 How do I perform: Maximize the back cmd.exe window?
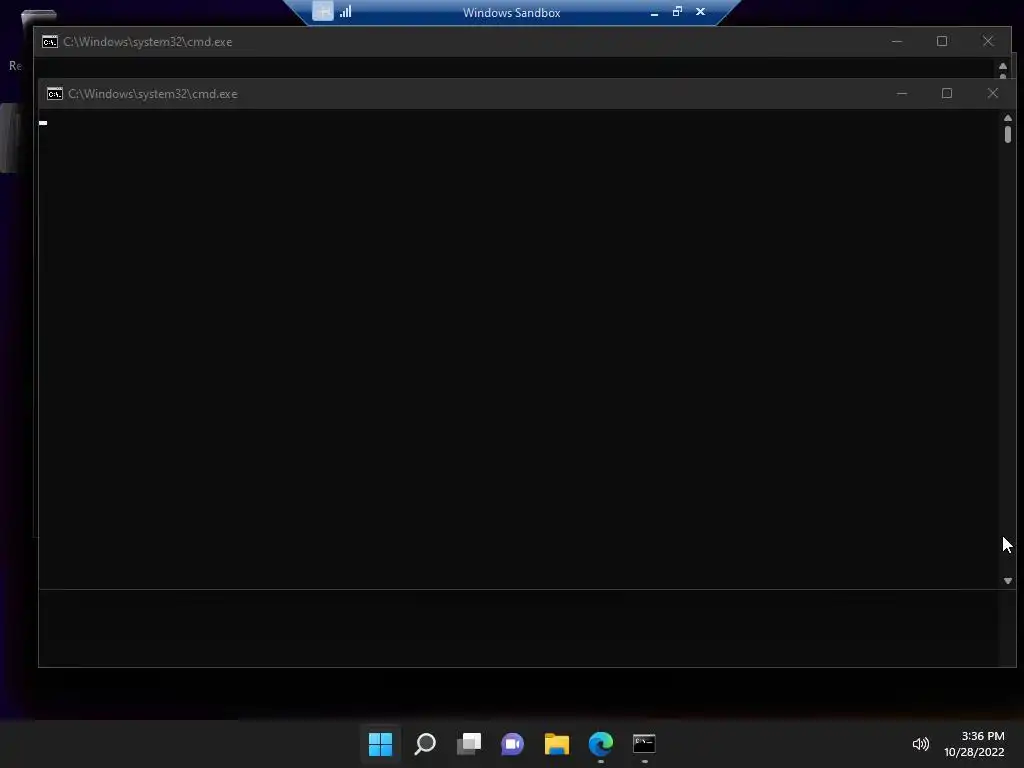(x=942, y=41)
